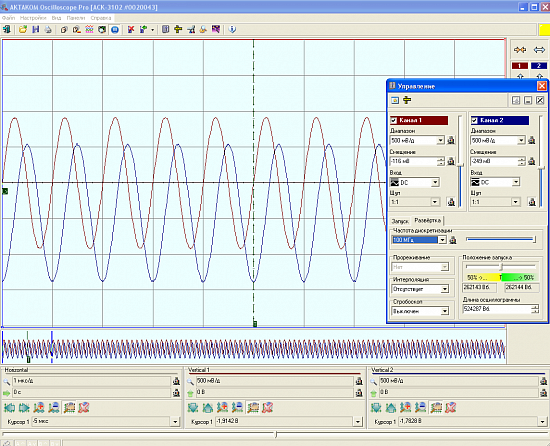Screen dimensions: 550x446
Task: Toggle the channel 2 blue indicator button
Action: pos(539,66)
